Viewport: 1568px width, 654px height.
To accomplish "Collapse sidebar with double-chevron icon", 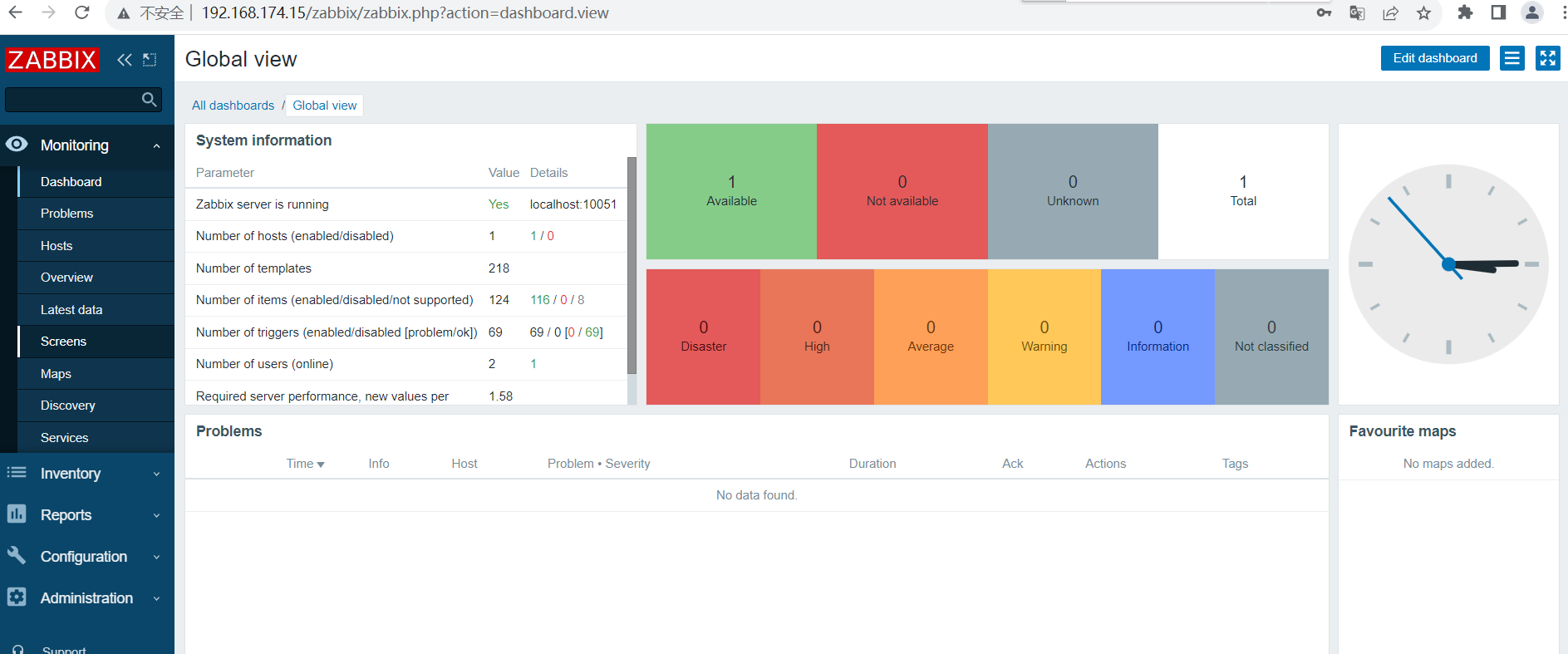I will (x=125, y=60).
